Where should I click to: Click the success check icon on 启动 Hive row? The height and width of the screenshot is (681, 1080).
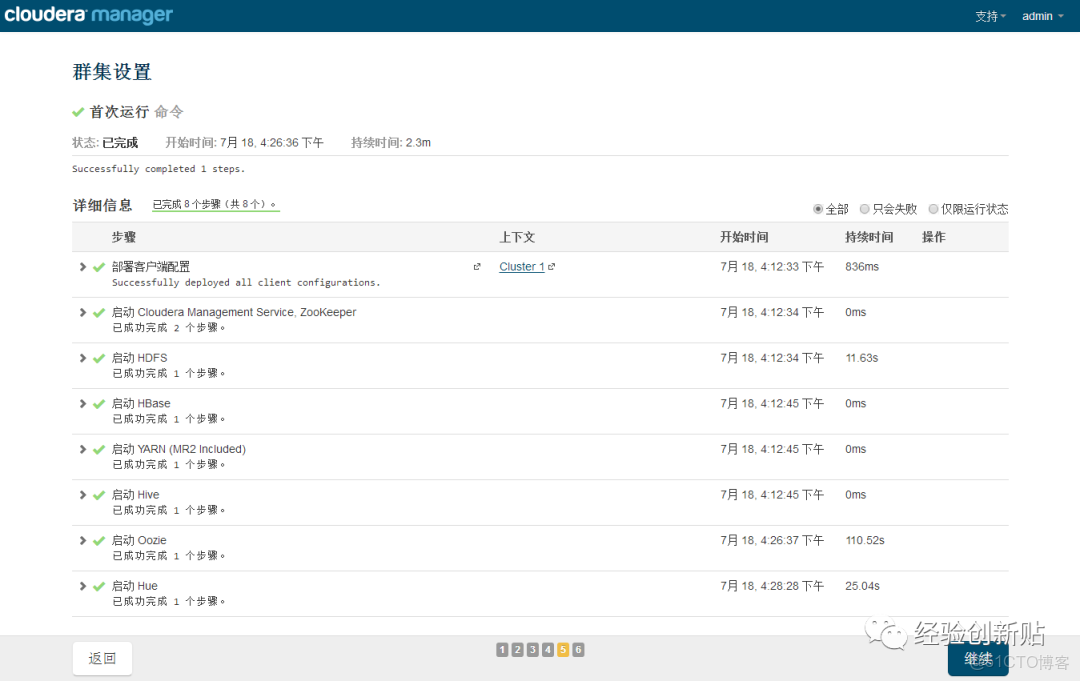tap(97, 494)
